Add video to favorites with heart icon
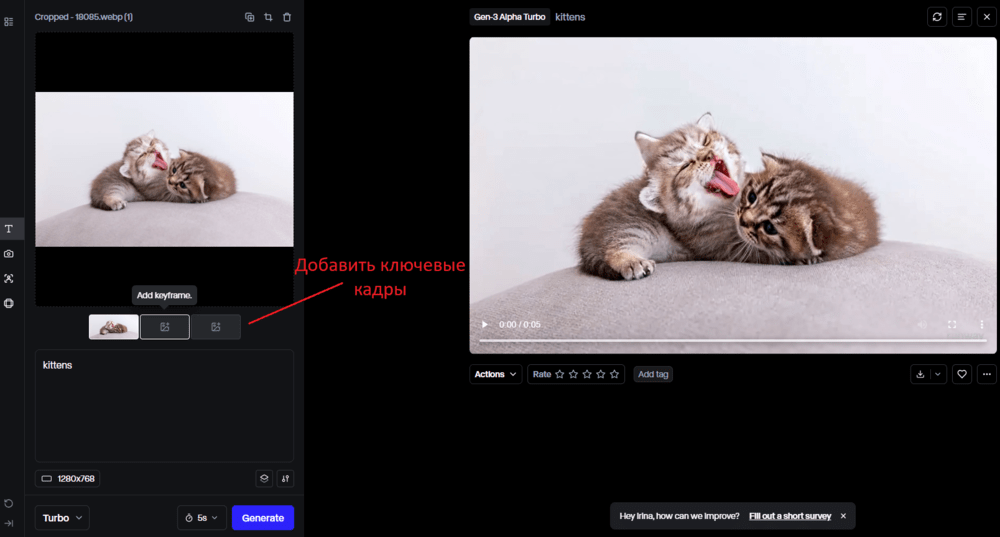Viewport: 1000px width, 537px height. tap(962, 374)
